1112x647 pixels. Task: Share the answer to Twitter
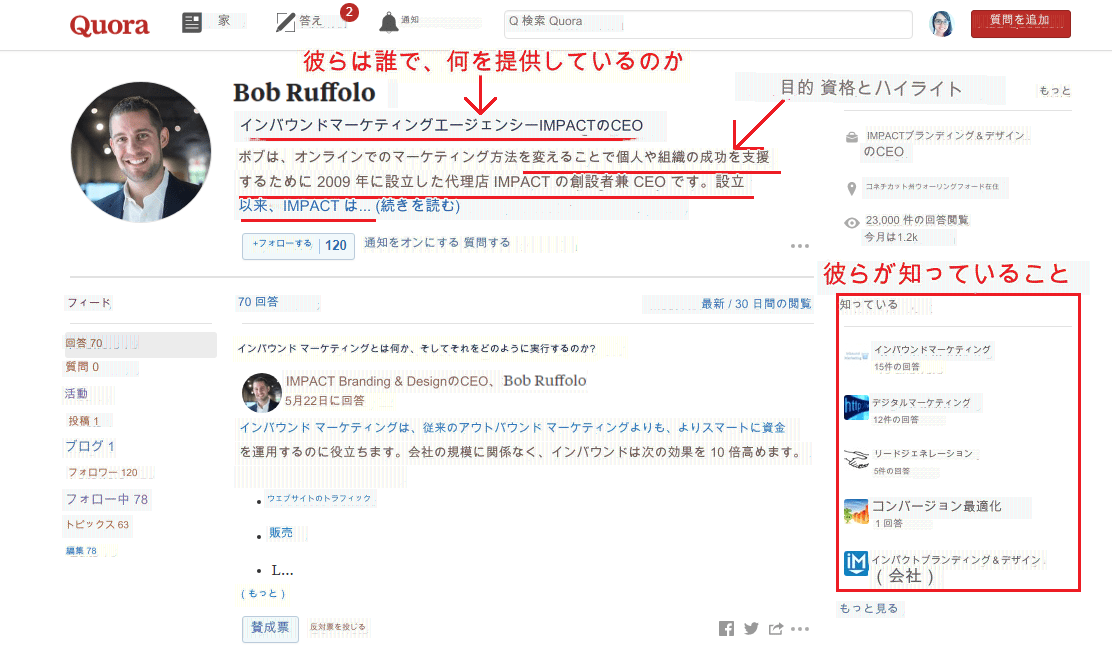click(751, 628)
